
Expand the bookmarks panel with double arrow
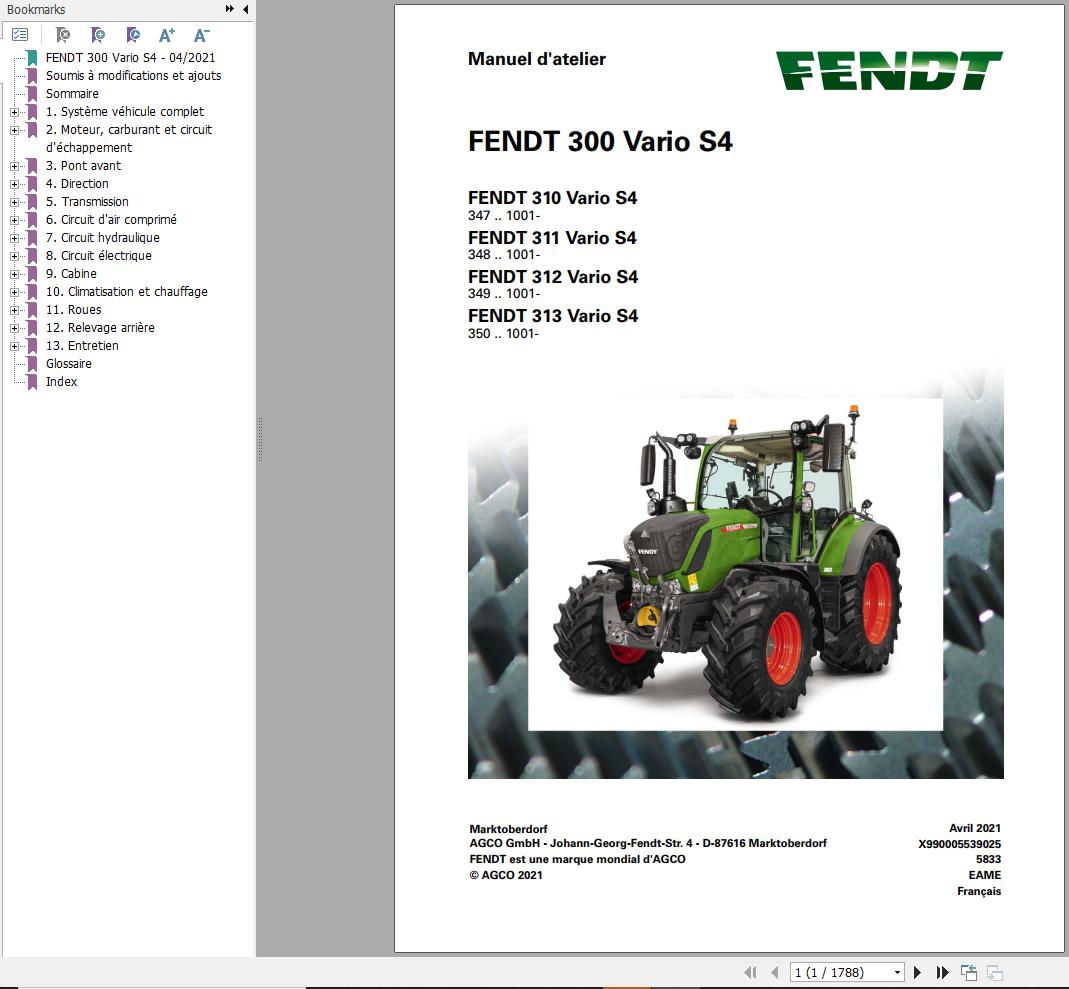pyautogui.click(x=230, y=9)
